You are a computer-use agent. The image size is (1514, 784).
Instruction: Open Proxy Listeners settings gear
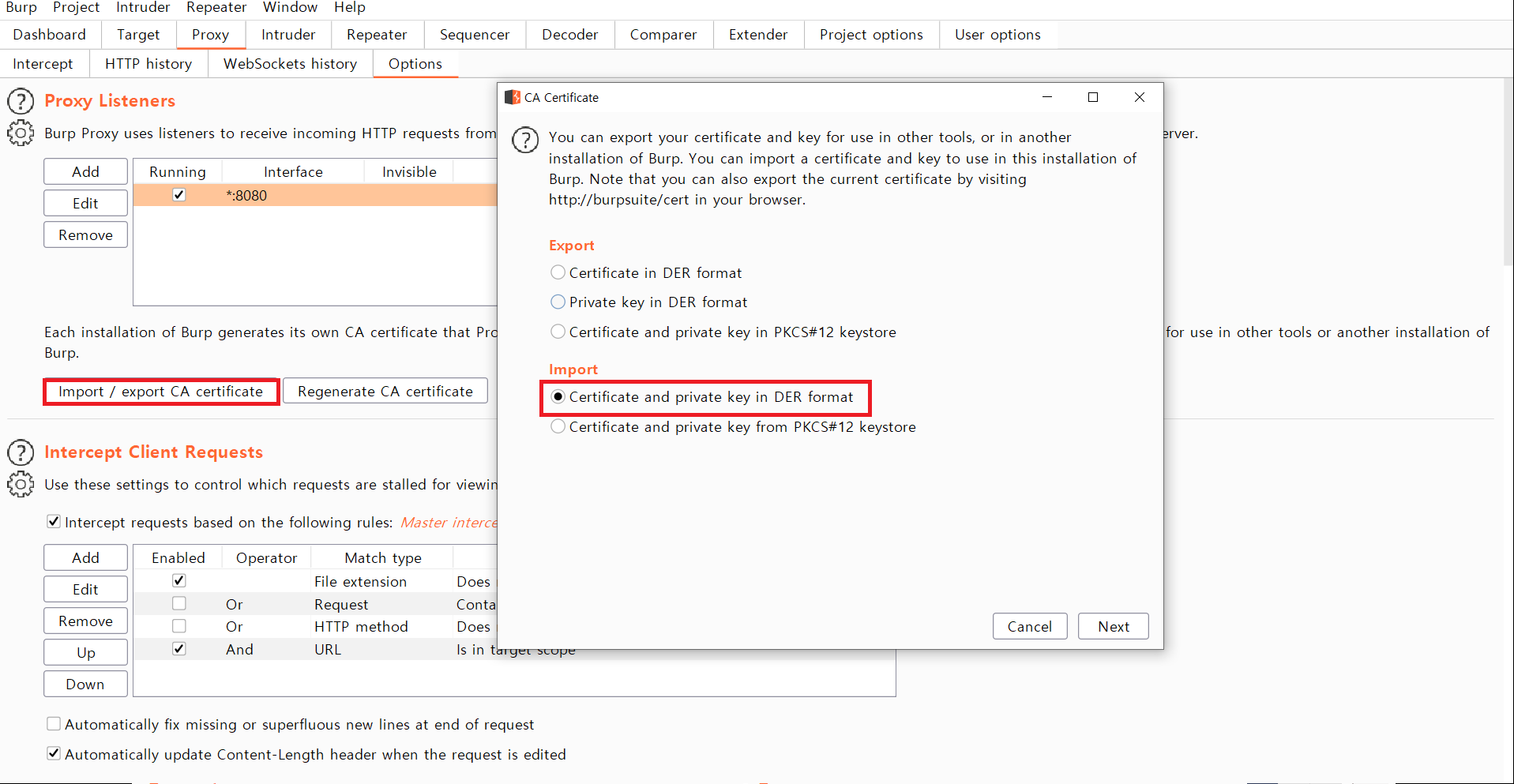click(x=21, y=133)
